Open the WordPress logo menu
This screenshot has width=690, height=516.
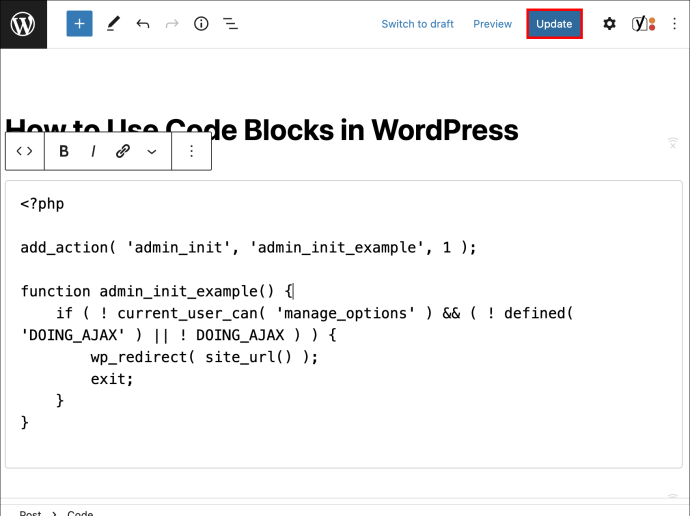[23, 24]
